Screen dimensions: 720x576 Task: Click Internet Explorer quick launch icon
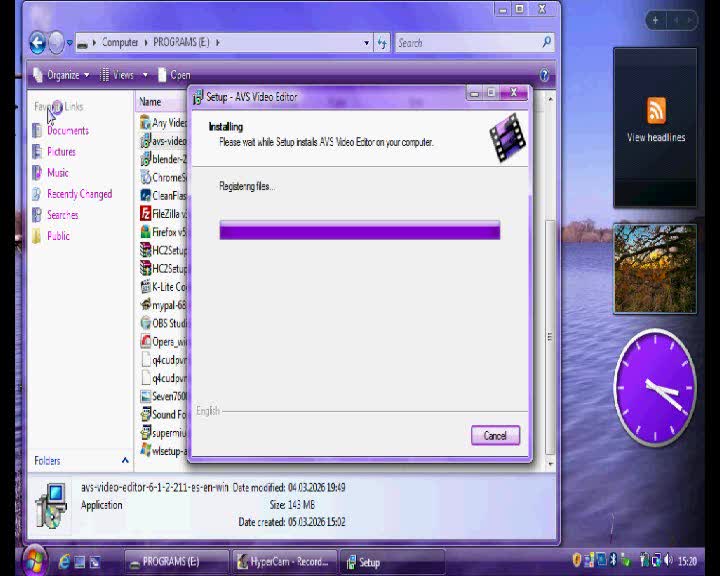(x=66, y=562)
